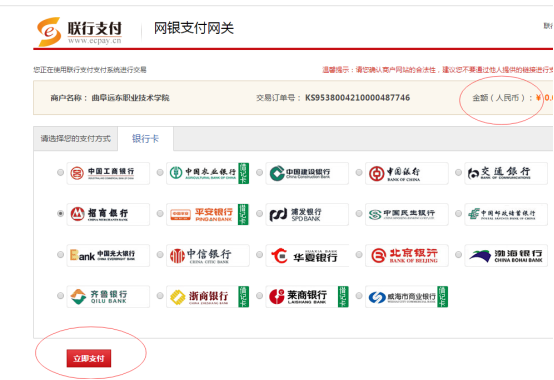
Task: Click the Bank of Communications logo
Action: tap(506, 173)
